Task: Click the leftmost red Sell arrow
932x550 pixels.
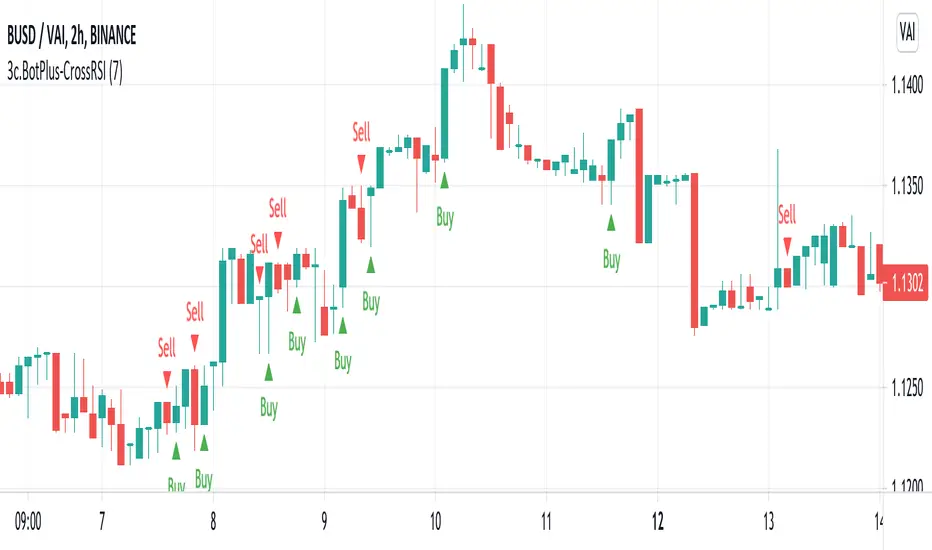Action: [x=167, y=378]
